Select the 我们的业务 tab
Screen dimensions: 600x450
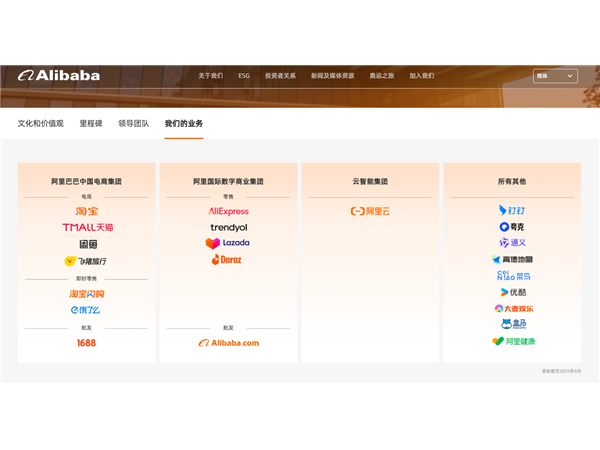(x=184, y=124)
